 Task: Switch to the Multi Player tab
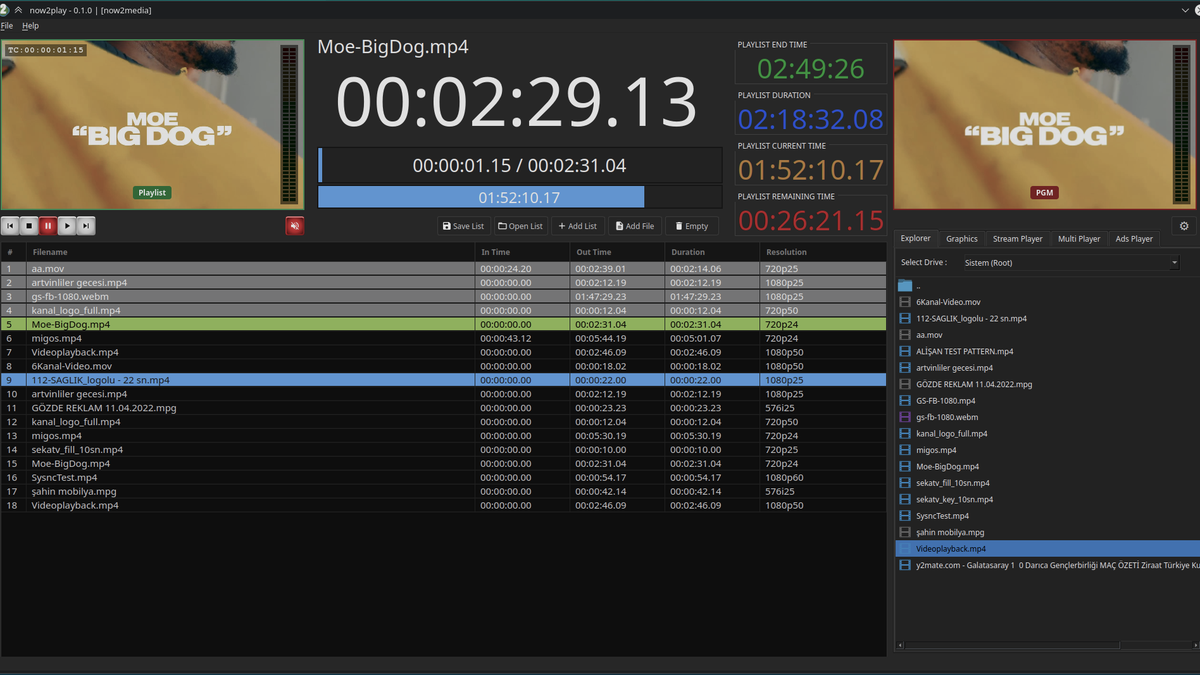[x=1079, y=239]
